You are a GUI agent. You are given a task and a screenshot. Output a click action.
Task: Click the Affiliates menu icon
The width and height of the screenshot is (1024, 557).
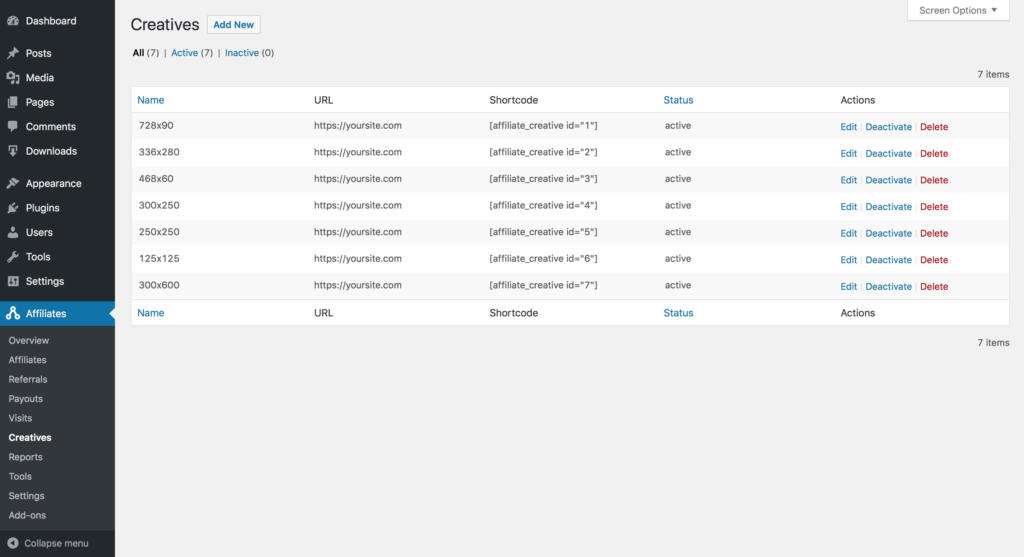coord(12,313)
